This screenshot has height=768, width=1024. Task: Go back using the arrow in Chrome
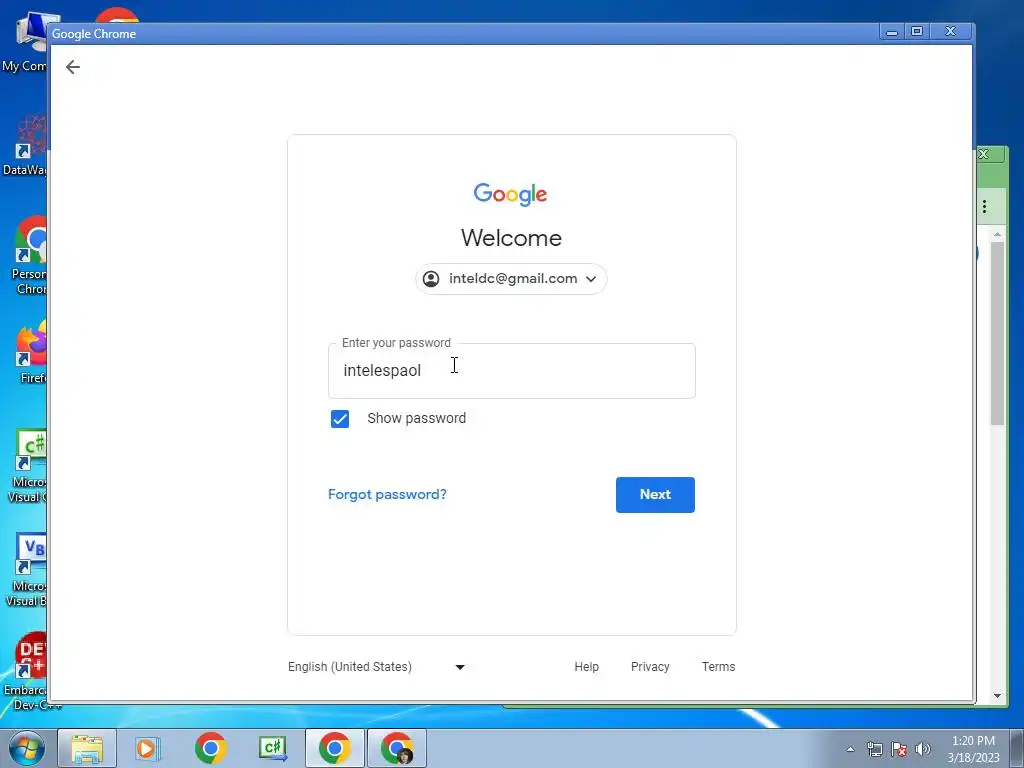tap(72, 67)
